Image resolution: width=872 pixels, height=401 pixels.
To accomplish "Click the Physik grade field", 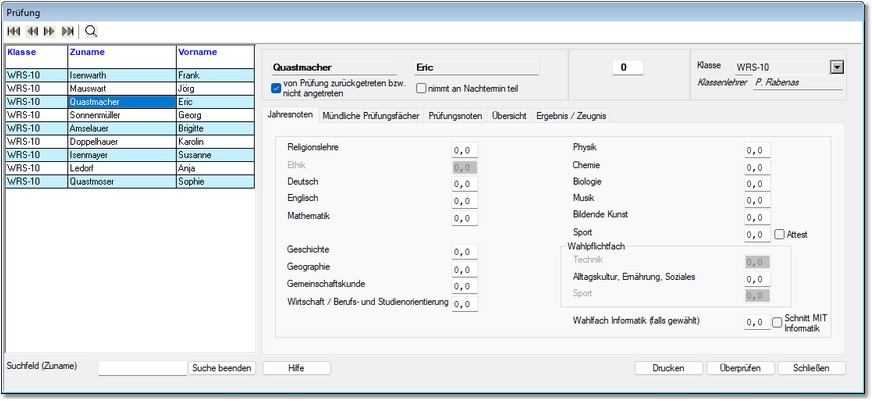I will (757, 150).
